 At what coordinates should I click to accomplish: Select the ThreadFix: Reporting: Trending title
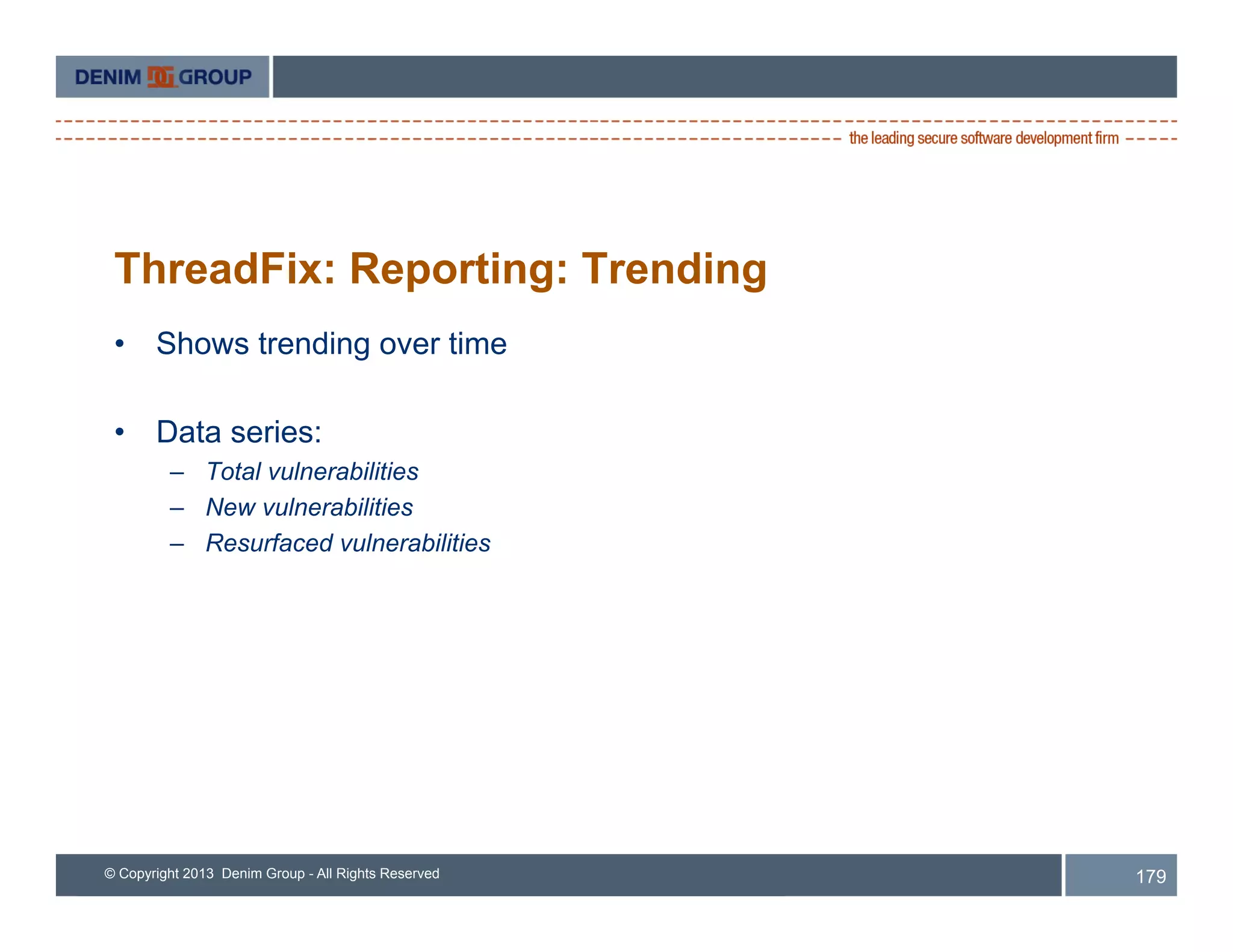[440, 268]
